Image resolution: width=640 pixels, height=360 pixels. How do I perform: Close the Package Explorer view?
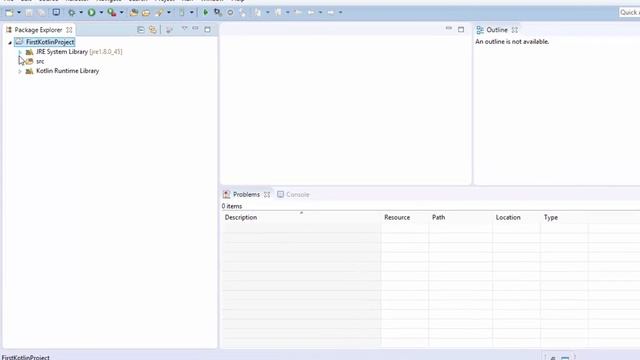tap(69, 30)
